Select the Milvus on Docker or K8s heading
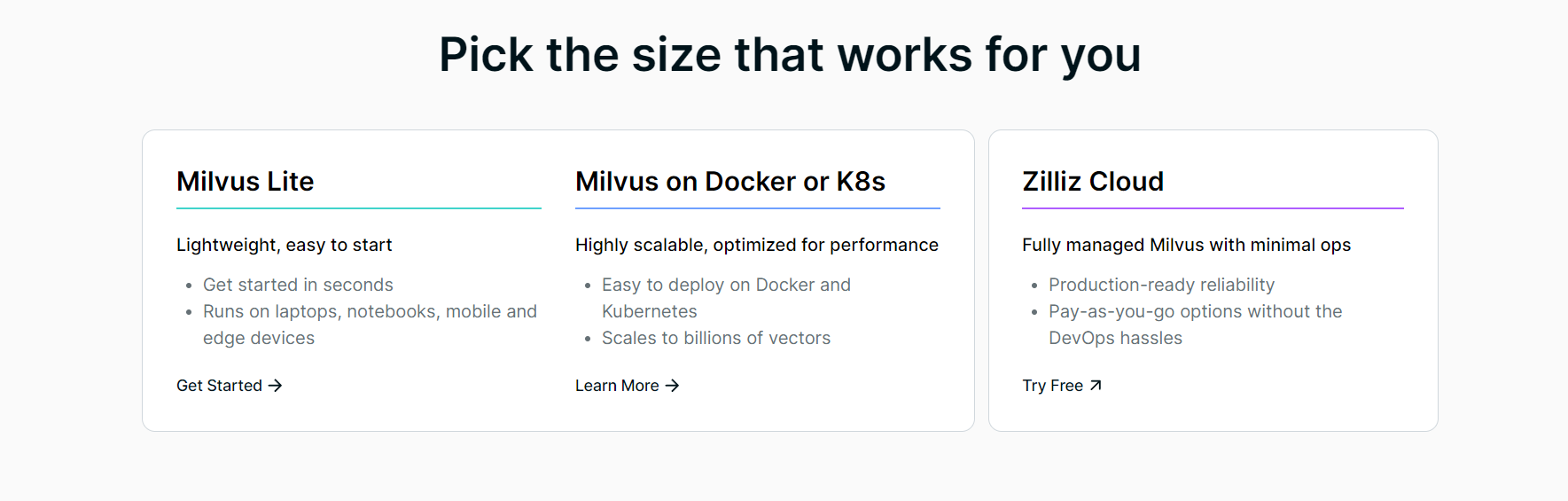Screen dimensions: 1568x501 (x=730, y=182)
